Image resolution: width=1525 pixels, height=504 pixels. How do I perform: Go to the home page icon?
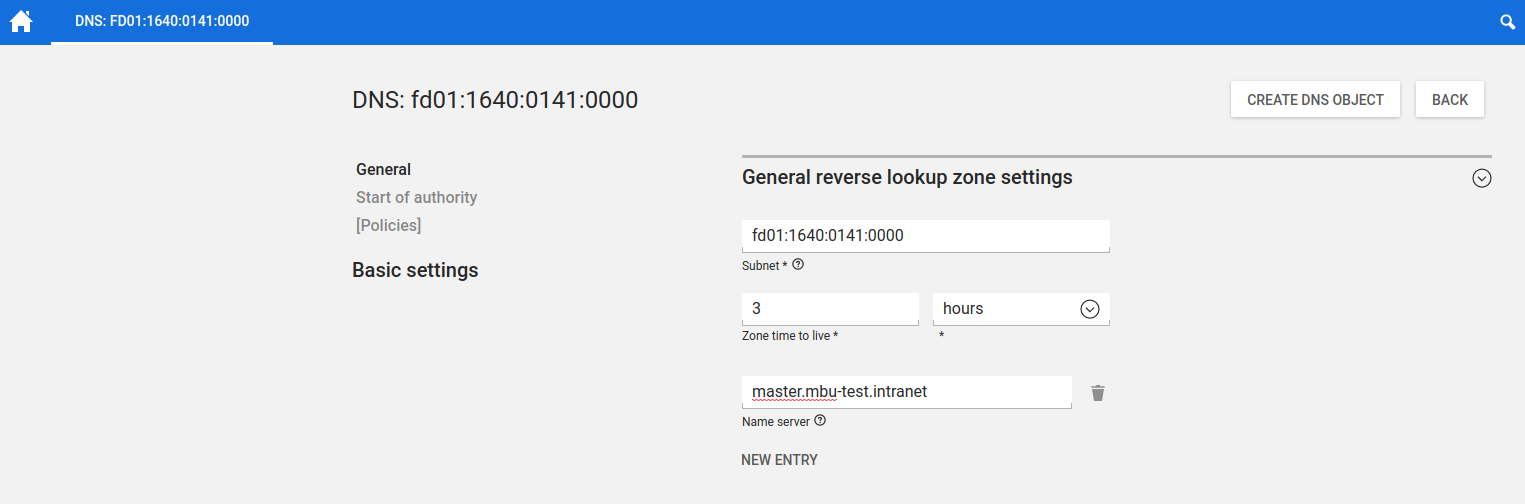[x=21, y=21]
